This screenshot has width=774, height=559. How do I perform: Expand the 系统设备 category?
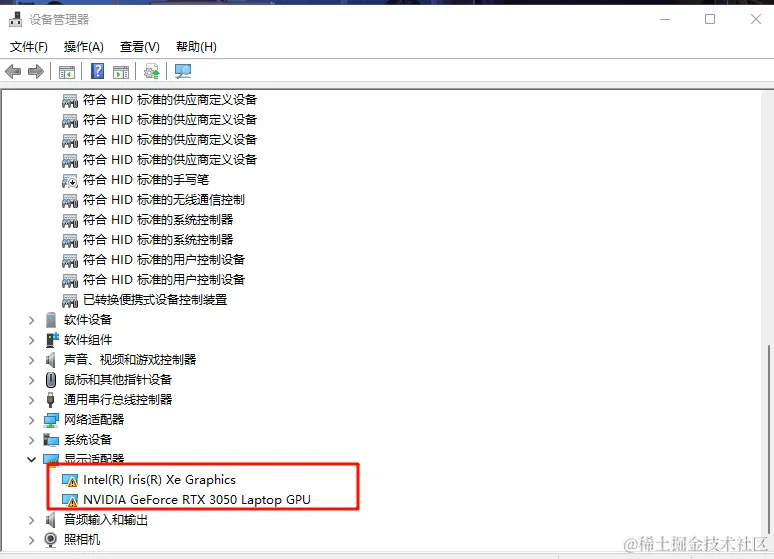point(32,440)
